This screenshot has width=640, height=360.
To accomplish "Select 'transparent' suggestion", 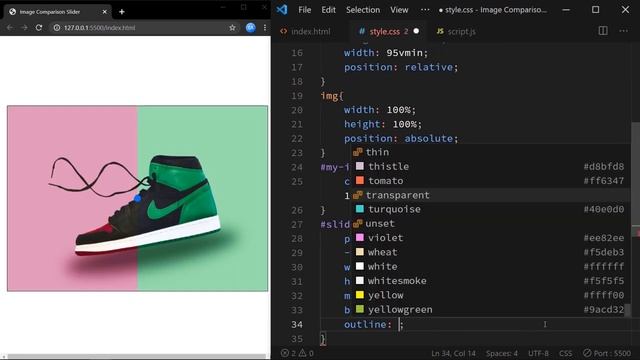I will [x=490, y=195].
